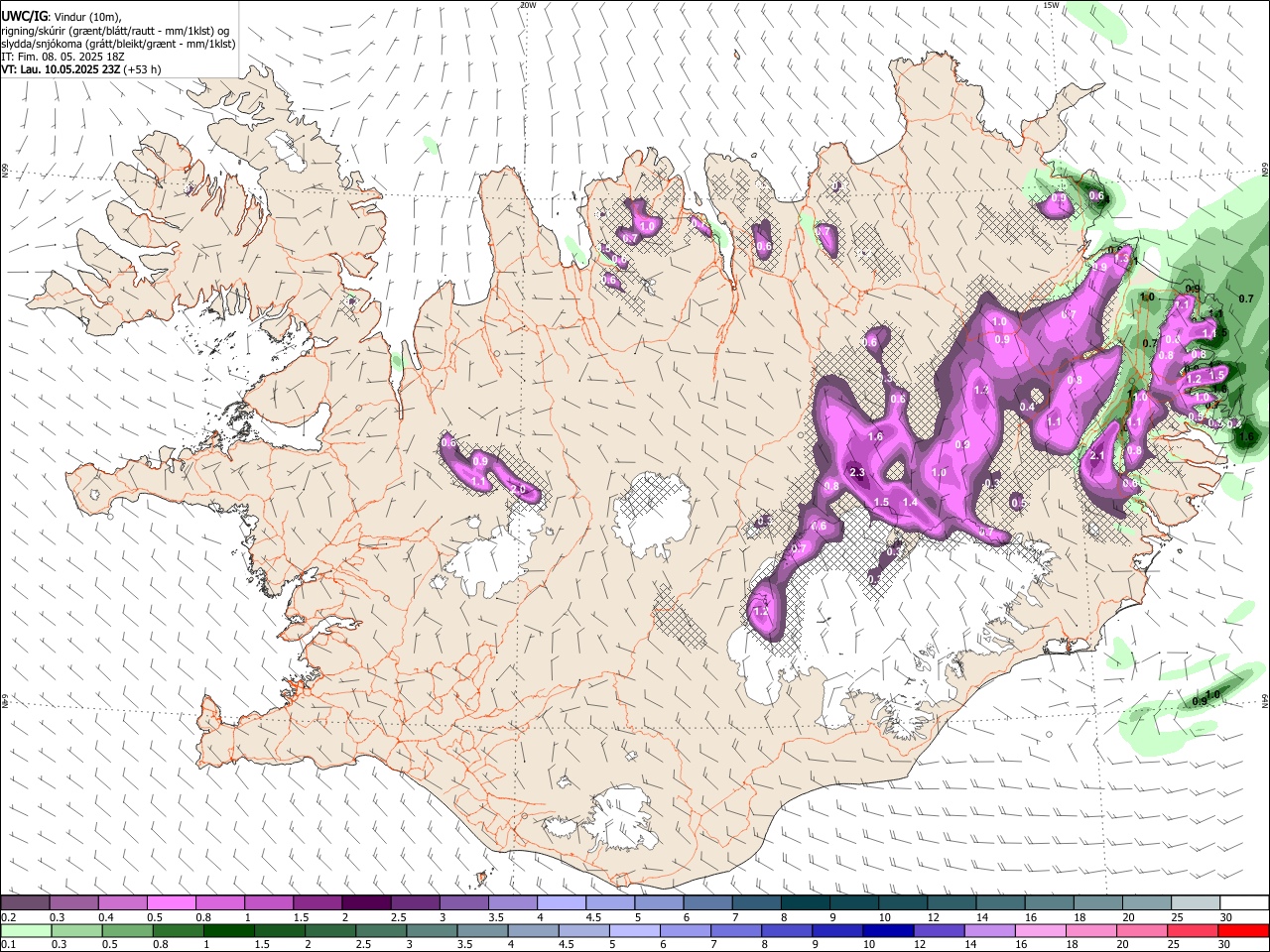Image resolution: width=1270 pixels, height=952 pixels.
Task: Click the bottom-row legend swatch between 2.5 and 3
Action: point(380,930)
